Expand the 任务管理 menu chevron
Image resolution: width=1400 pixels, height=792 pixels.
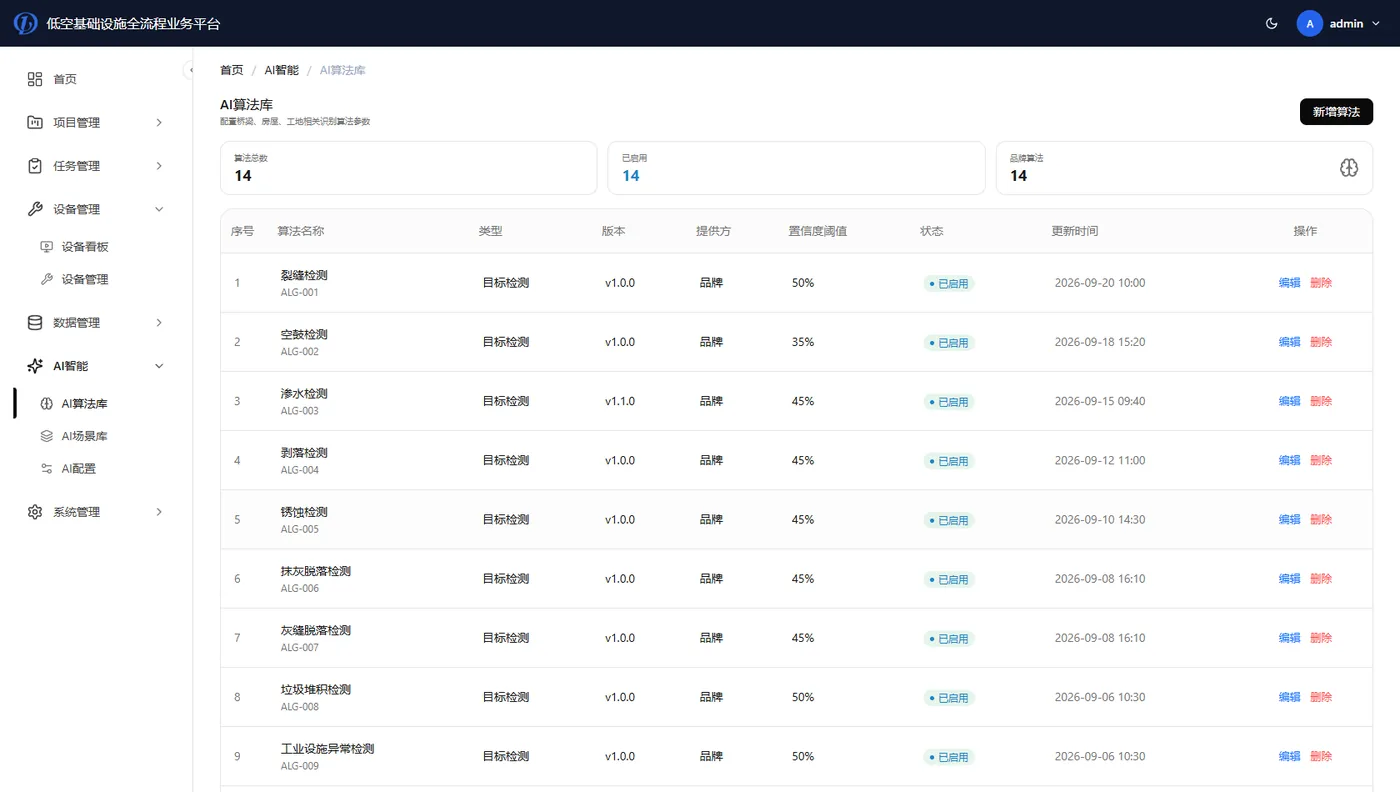[x=159, y=166]
